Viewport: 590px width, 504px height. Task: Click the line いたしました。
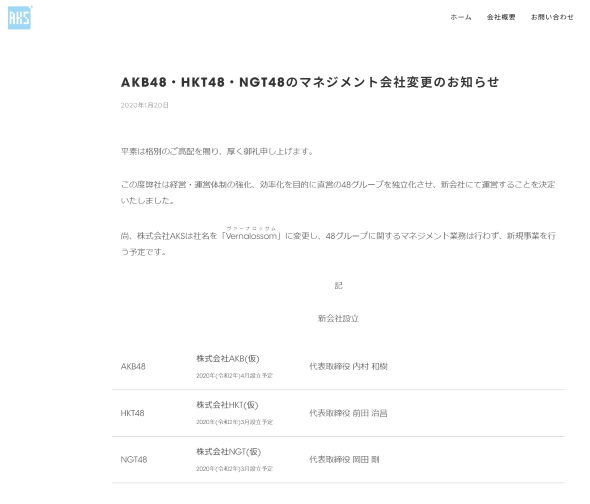[148, 201]
